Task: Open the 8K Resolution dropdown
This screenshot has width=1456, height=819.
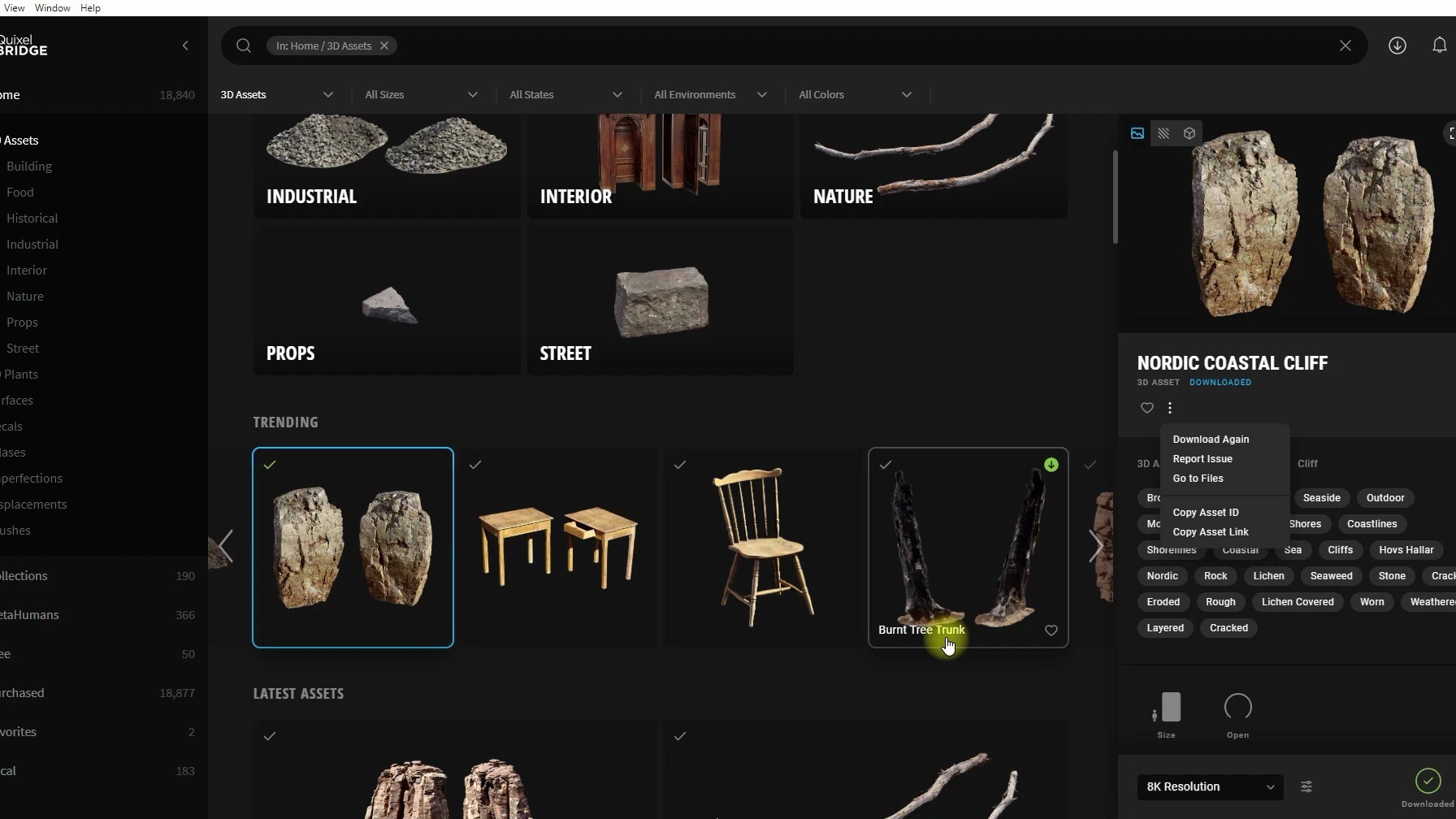Action: pos(1210,786)
